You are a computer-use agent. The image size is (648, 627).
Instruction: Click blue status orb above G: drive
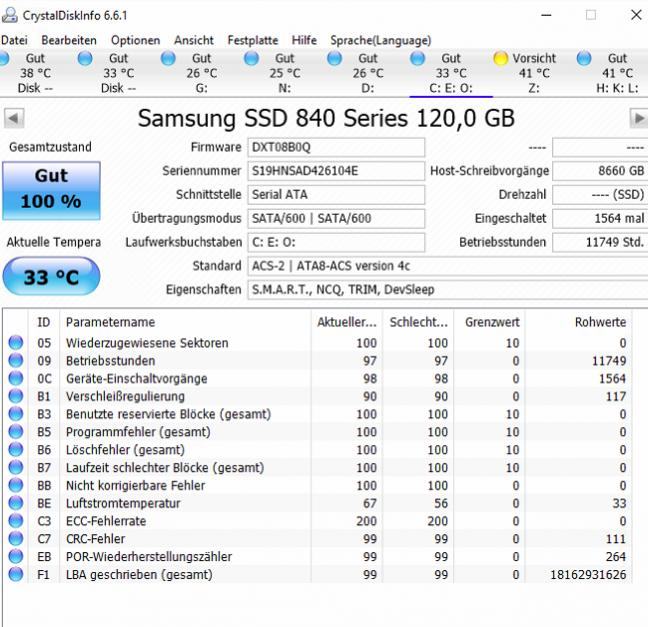point(168,58)
